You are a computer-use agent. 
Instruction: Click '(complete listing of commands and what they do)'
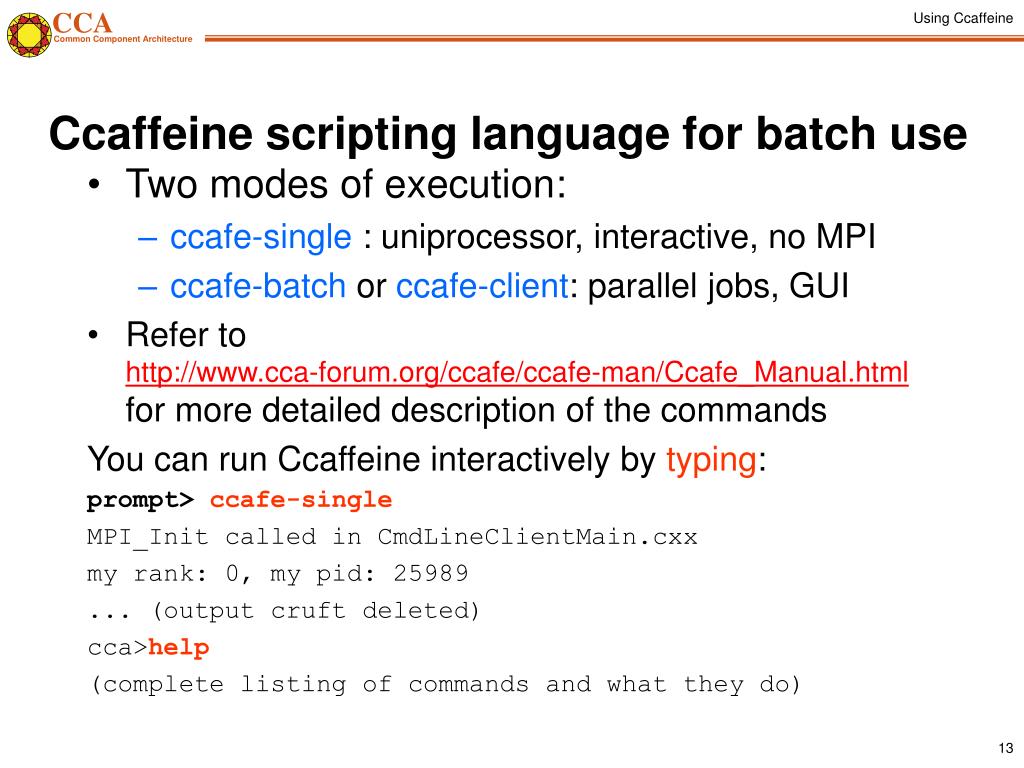pos(445,684)
